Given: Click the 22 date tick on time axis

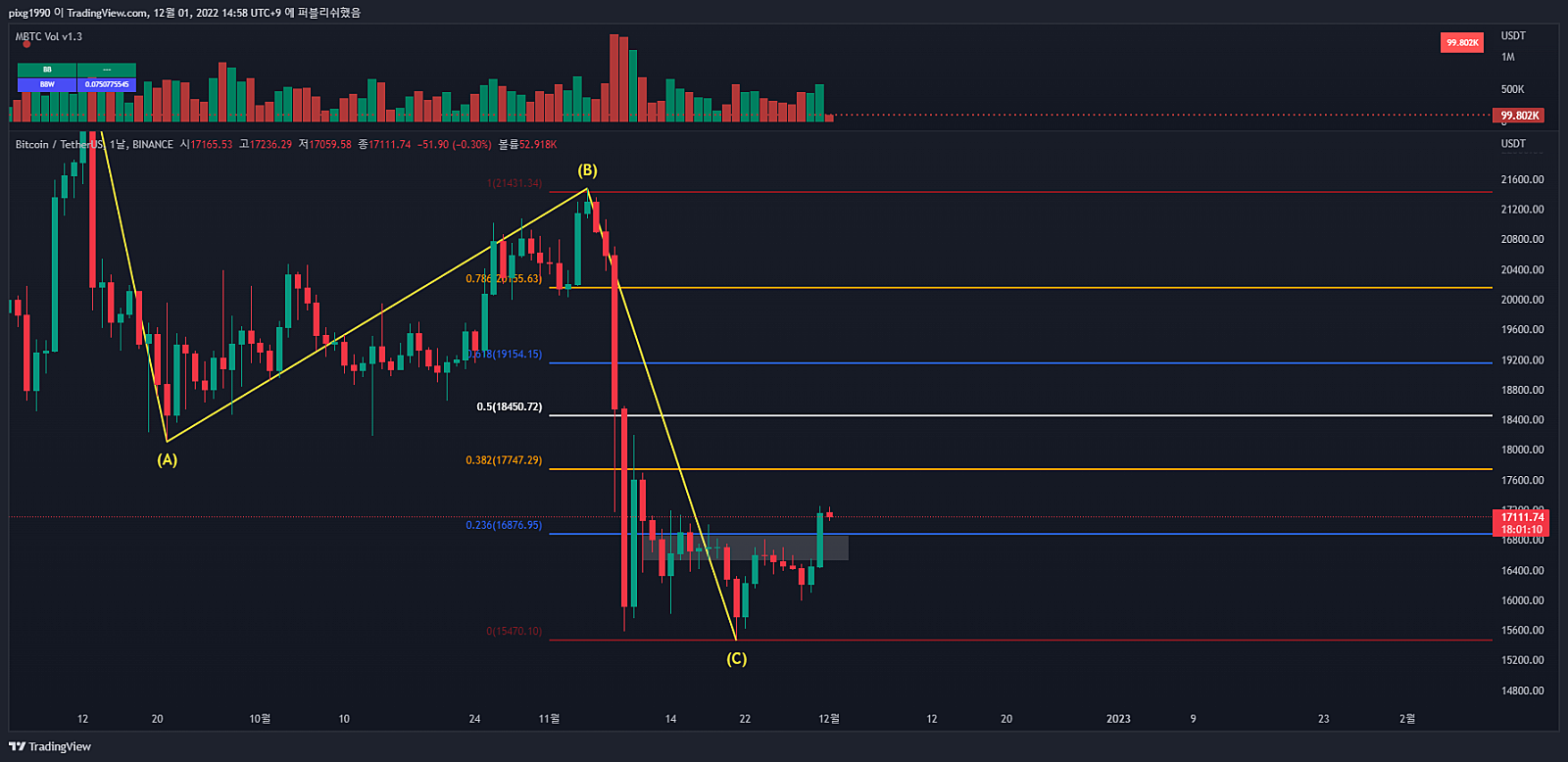Looking at the screenshot, I should [x=745, y=719].
